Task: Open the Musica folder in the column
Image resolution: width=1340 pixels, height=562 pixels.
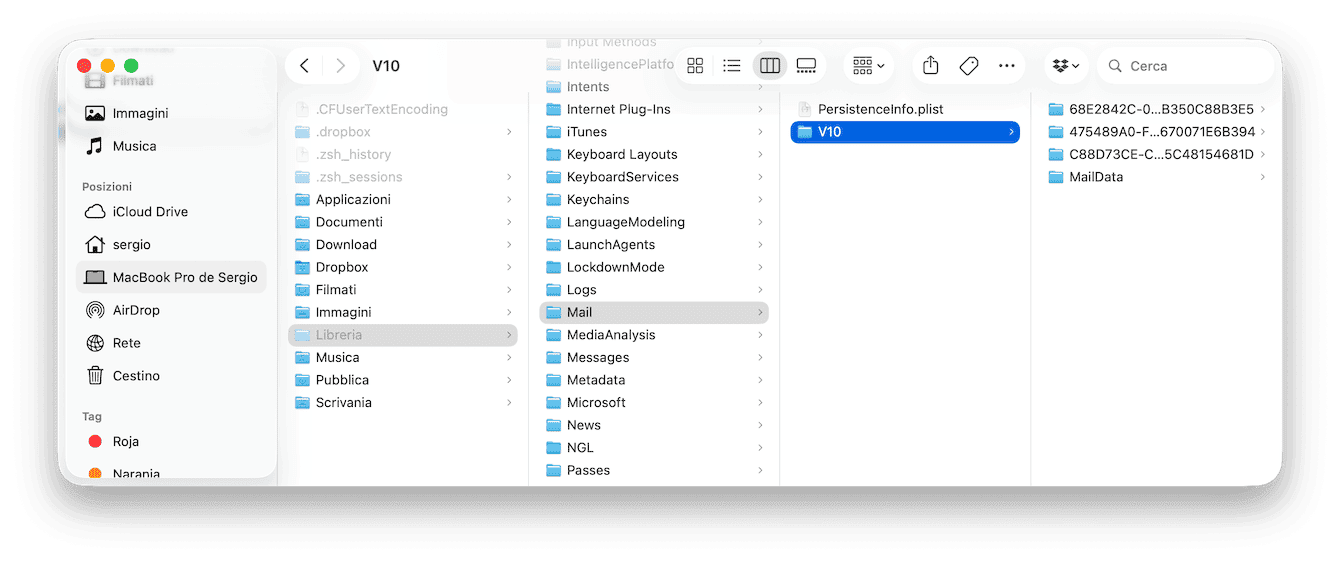Action: 403,357
